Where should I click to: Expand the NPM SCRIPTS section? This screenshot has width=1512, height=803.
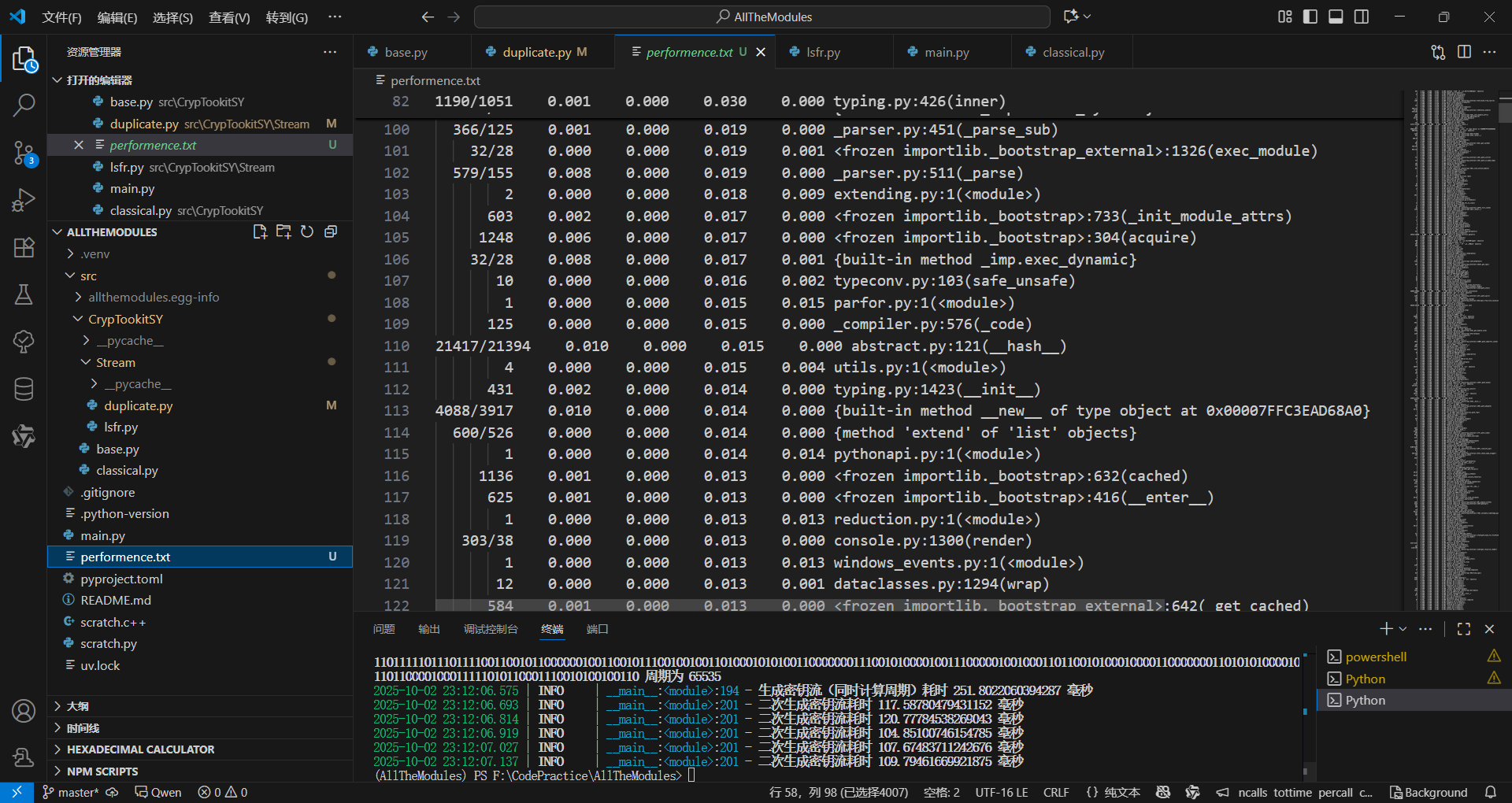pyautogui.click(x=102, y=771)
